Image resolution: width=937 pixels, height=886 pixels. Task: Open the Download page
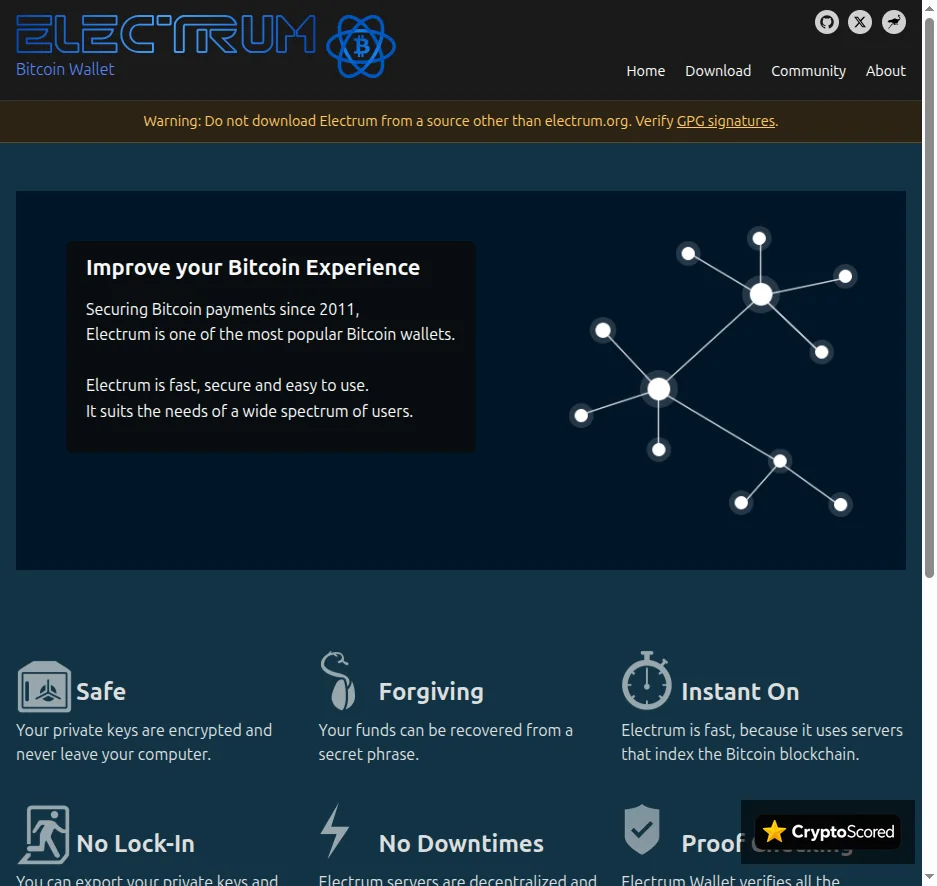(718, 71)
